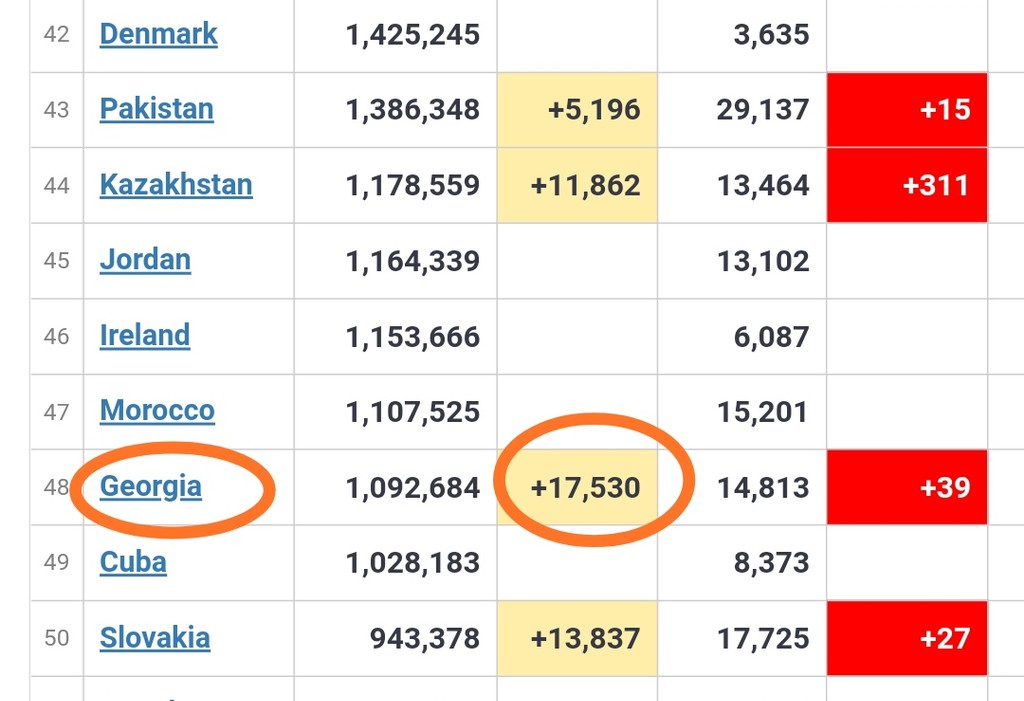Select Kazakhstan's new cases cell +11,862

tap(577, 186)
